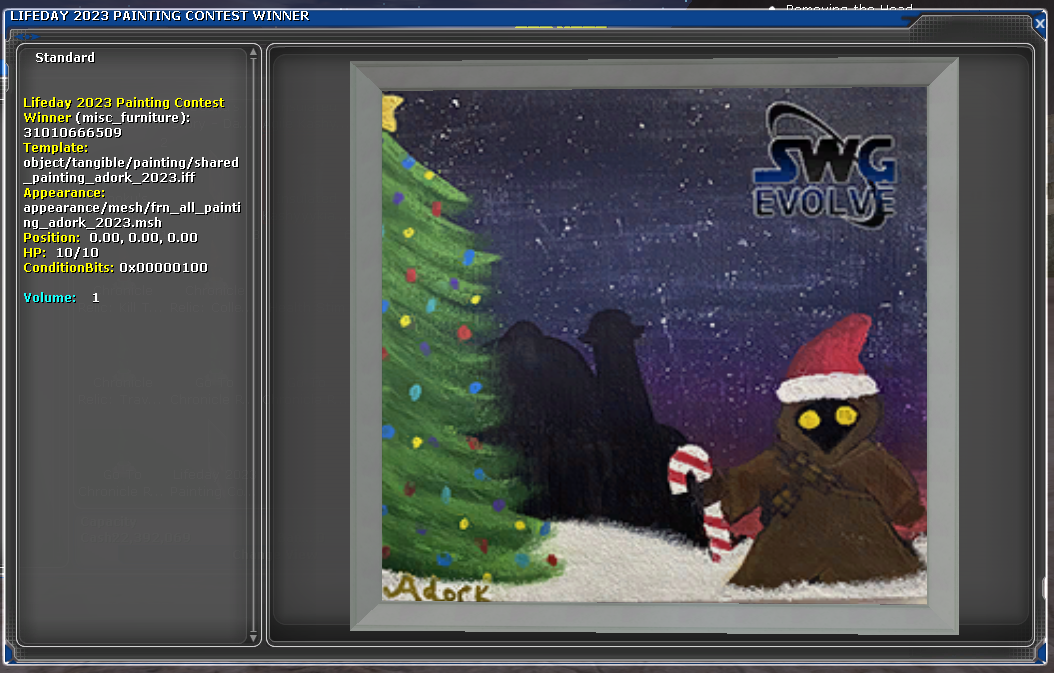1054x673 pixels.
Task: Close the Lifeday painting examine window
Action: coord(1040,24)
